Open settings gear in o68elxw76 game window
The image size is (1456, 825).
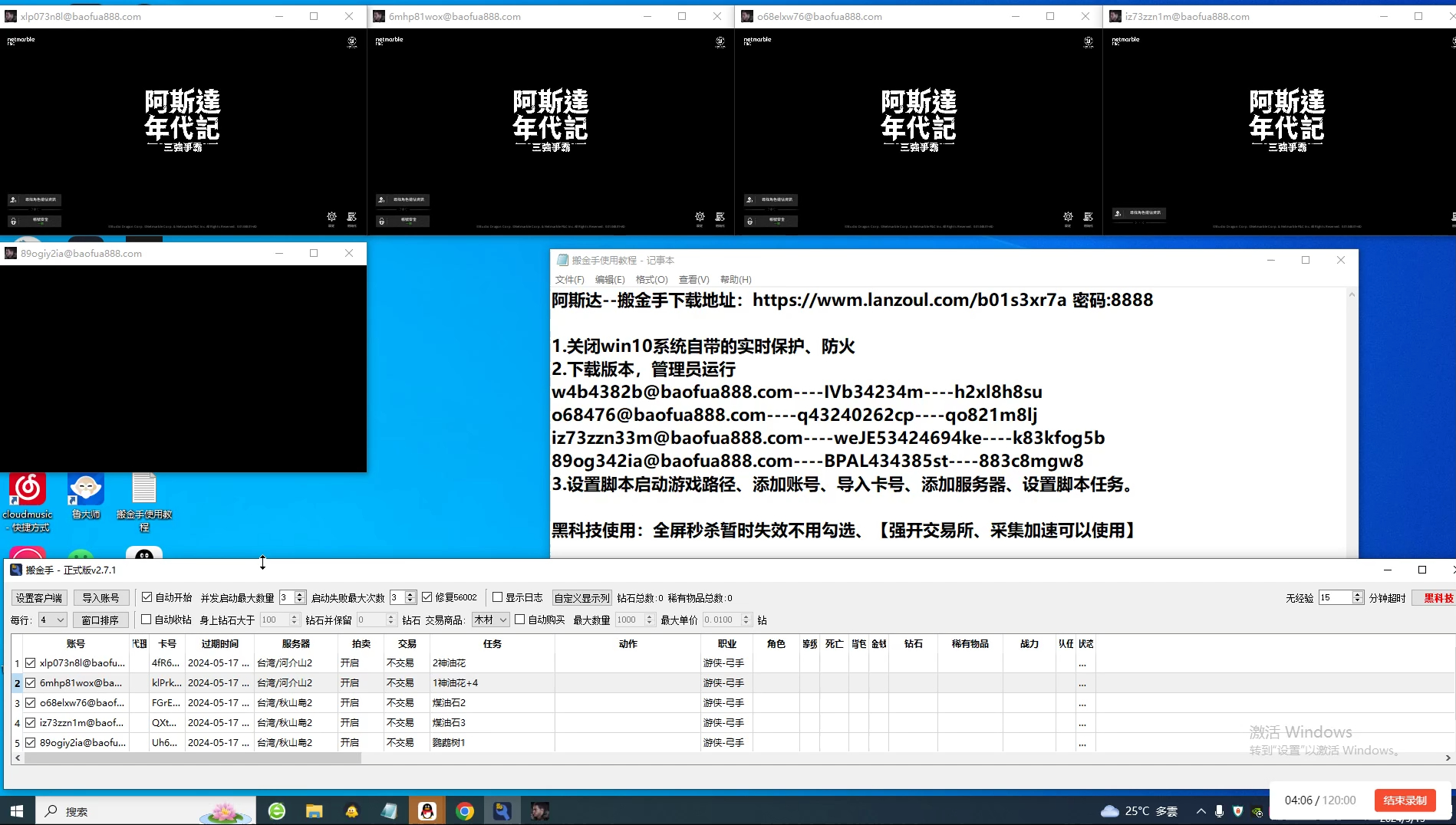coord(1068,217)
